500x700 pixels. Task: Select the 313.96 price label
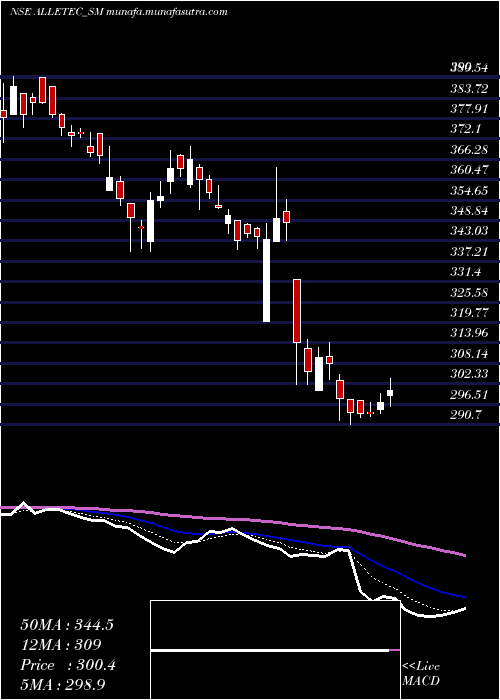coord(469,333)
